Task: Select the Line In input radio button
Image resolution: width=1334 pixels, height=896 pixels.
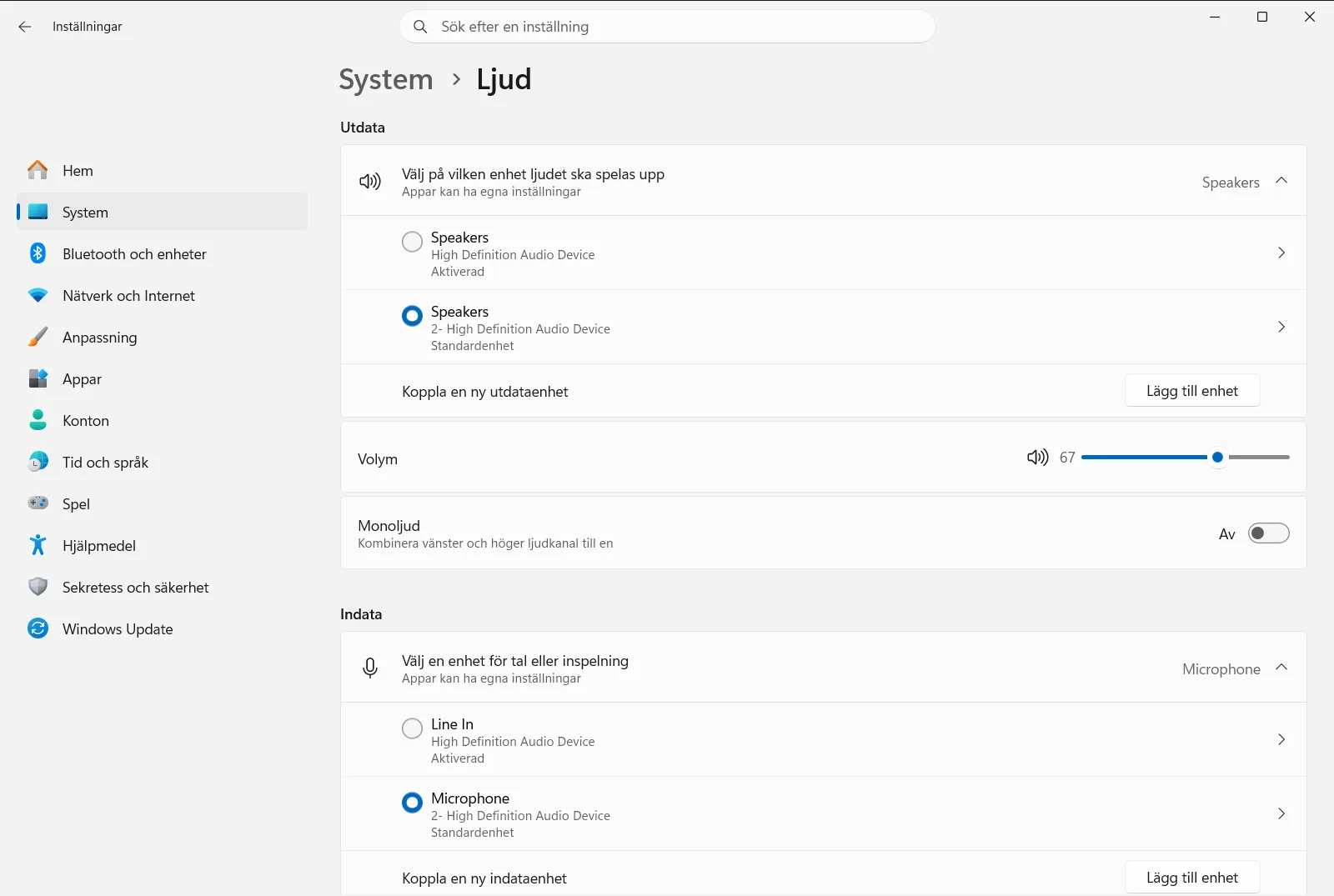Action: tap(412, 728)
